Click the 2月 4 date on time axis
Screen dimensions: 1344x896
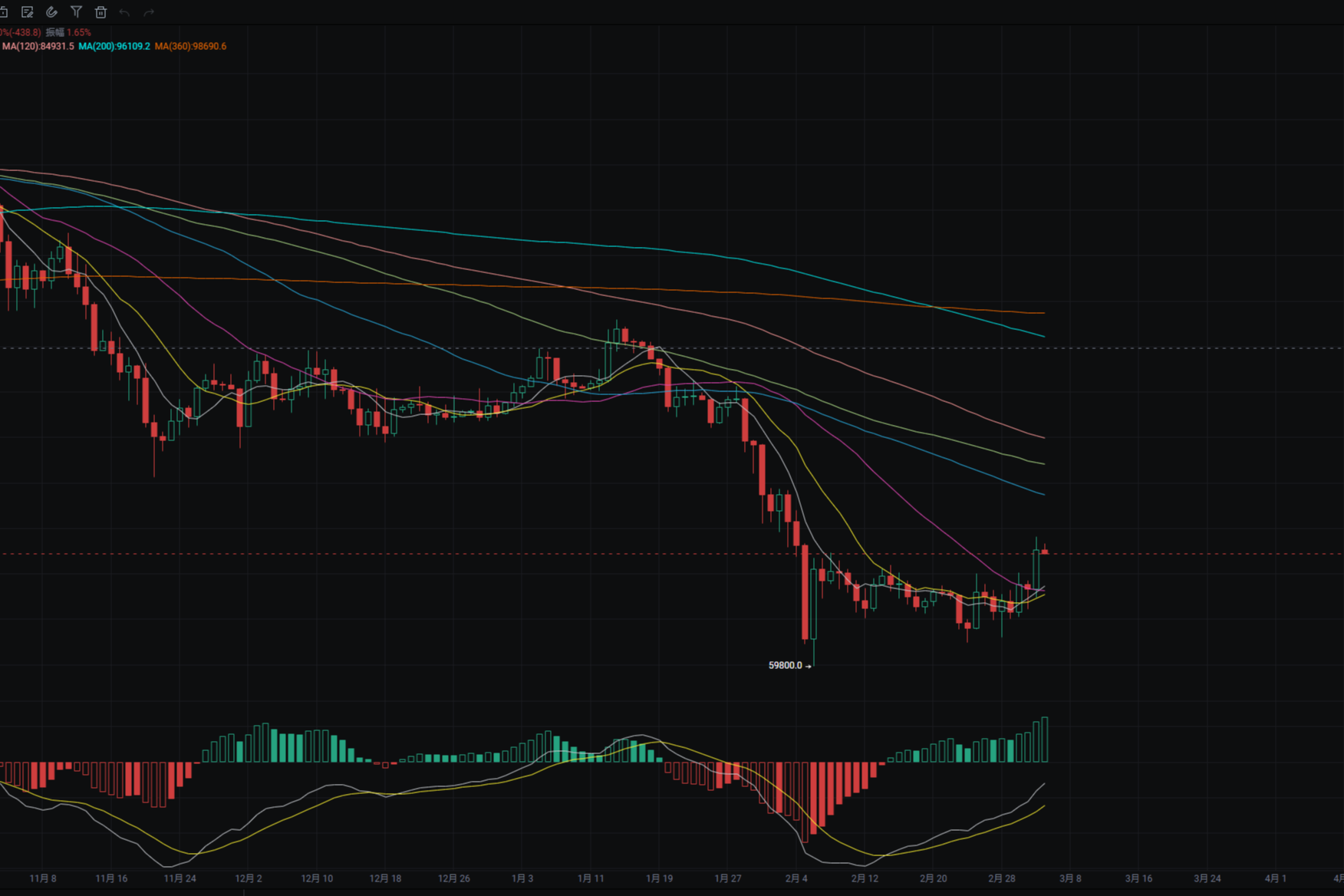(796, 878)
